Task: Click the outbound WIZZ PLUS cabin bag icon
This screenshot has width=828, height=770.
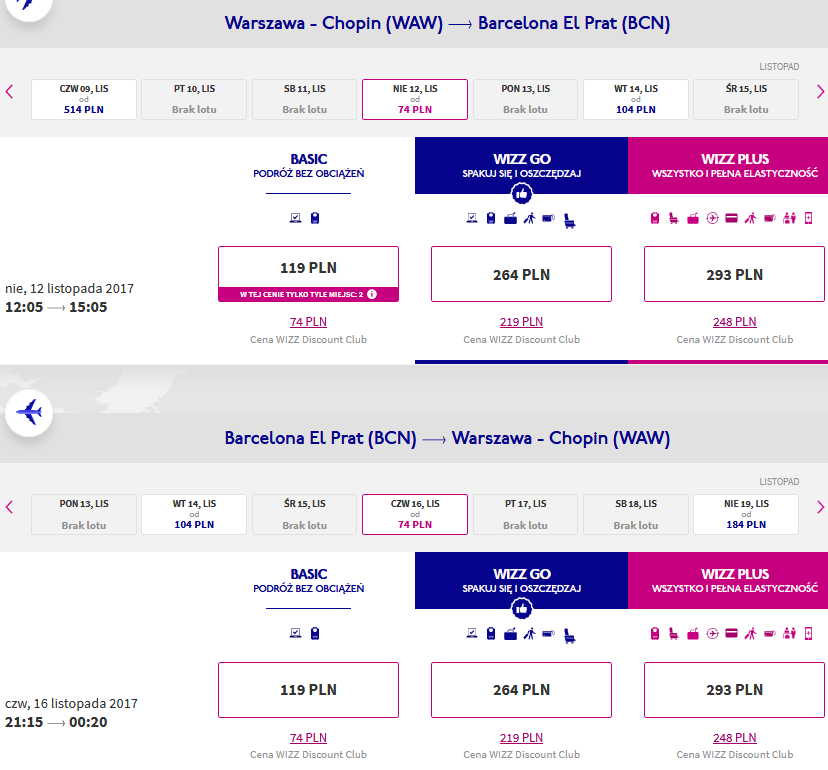Action: [655, 218]
